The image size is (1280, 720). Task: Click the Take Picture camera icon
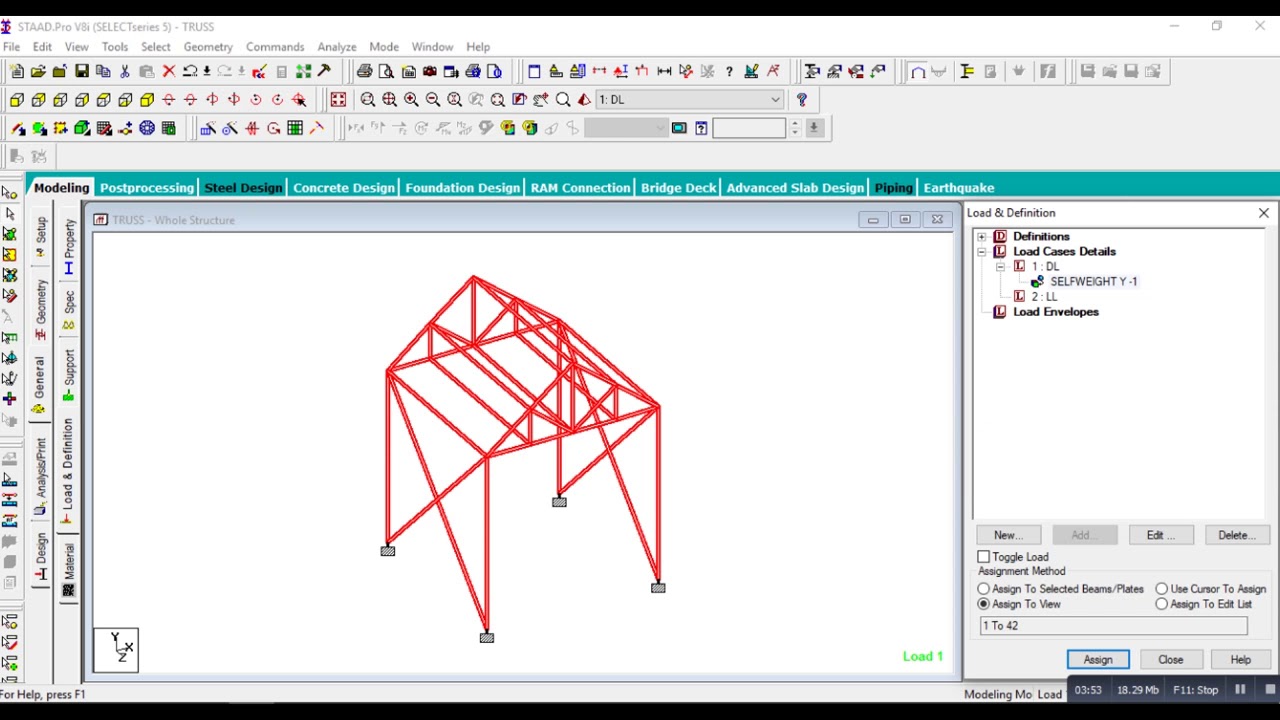point(430,71)
